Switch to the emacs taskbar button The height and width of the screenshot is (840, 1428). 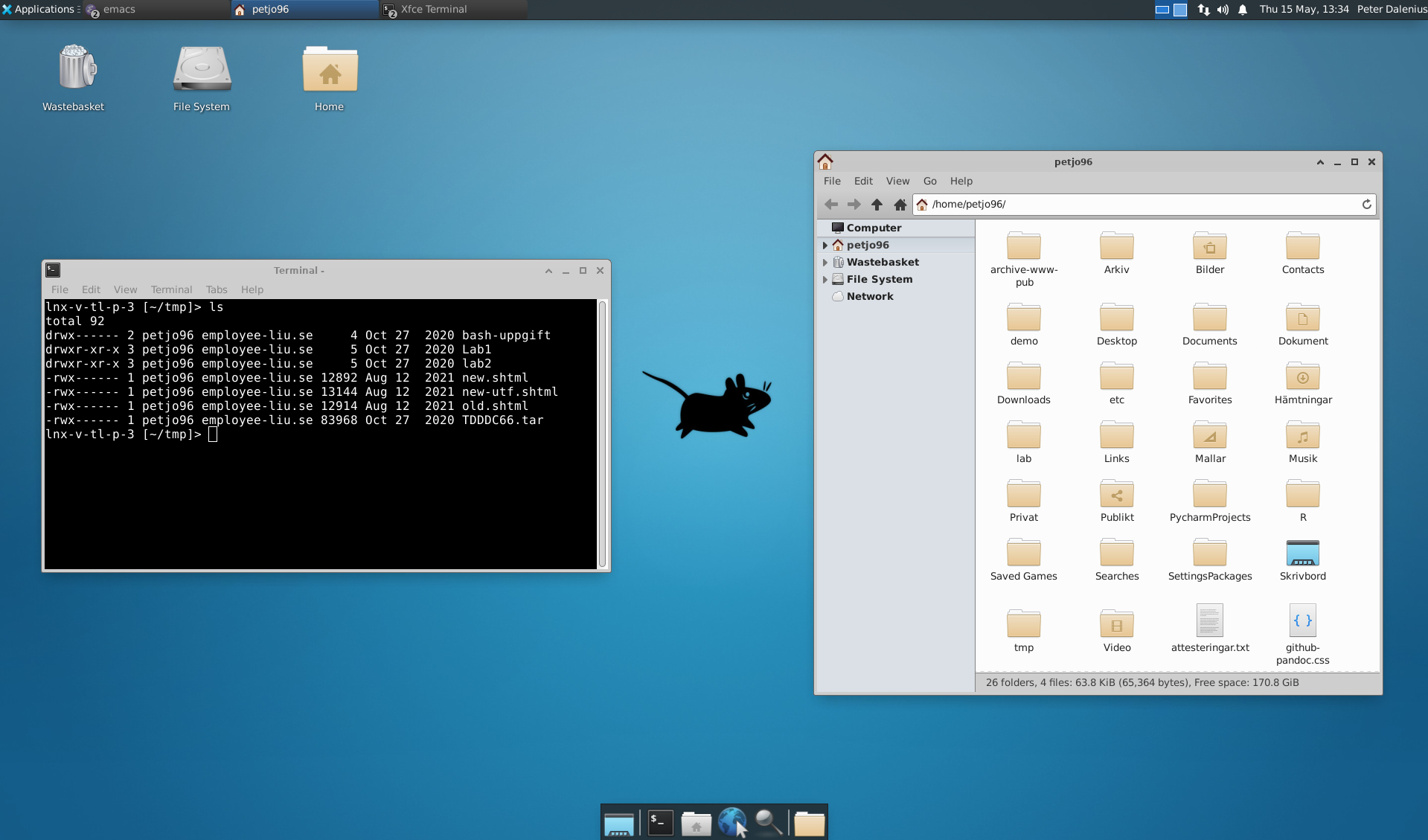119,10
